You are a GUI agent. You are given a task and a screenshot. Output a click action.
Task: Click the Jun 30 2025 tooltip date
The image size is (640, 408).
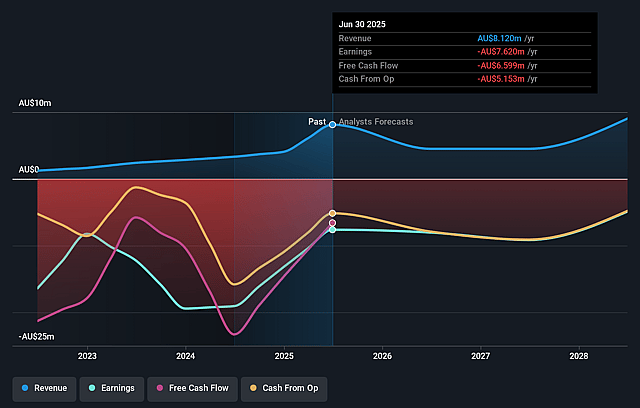pyautogui.click(x=362, y=24)
